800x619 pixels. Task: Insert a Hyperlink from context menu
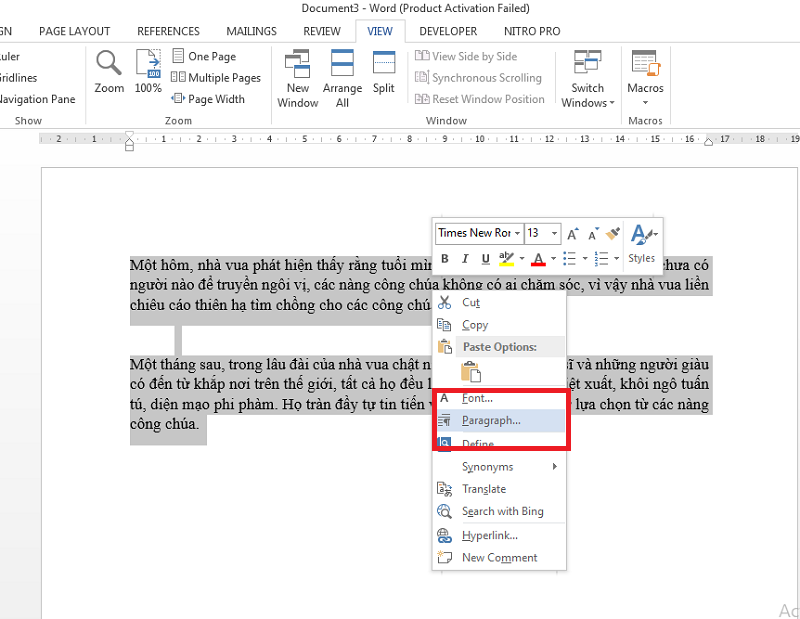pos(499,535)
